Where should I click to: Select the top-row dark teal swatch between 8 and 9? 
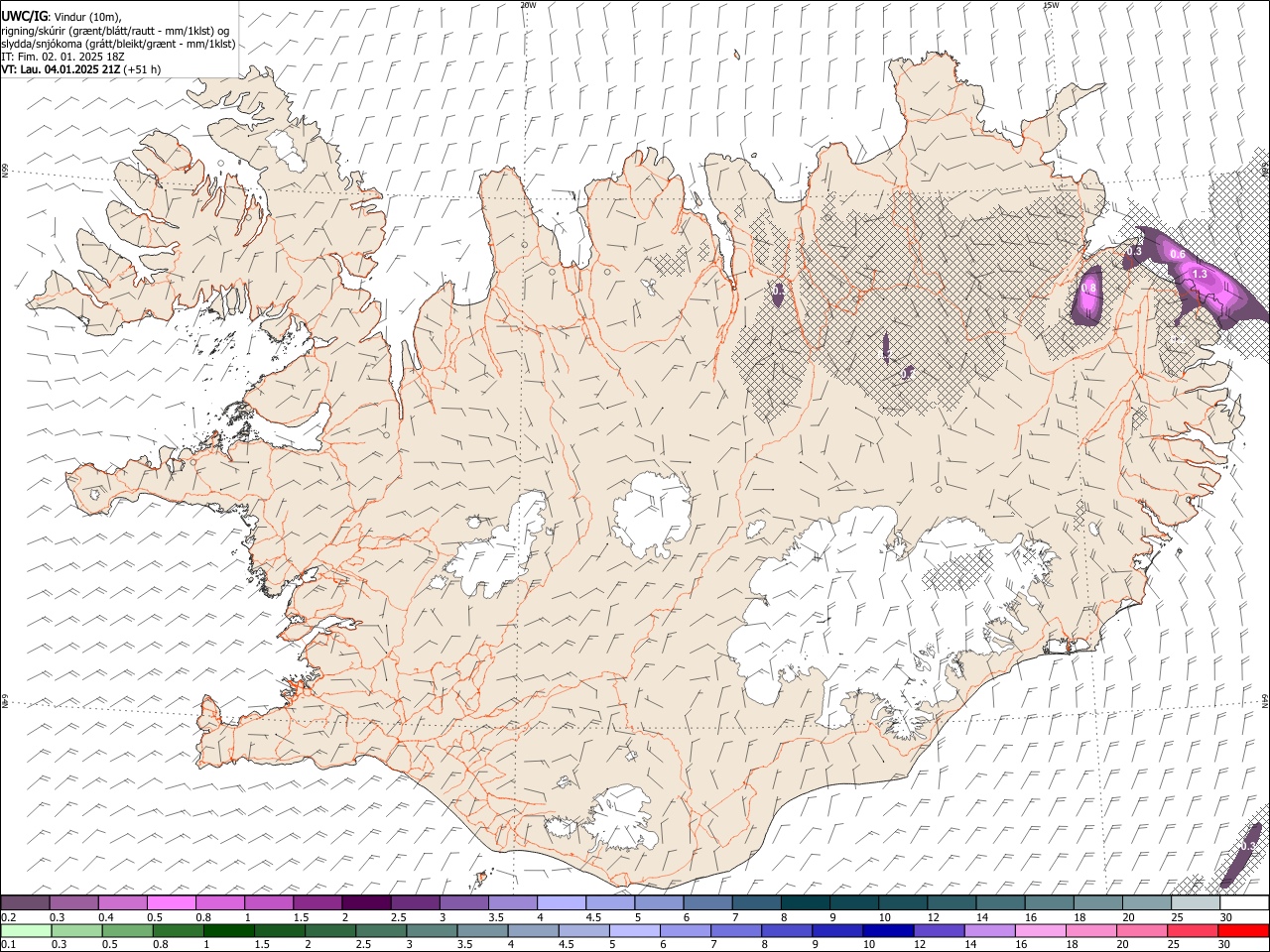pyautogui.click(x=805, y=902)
